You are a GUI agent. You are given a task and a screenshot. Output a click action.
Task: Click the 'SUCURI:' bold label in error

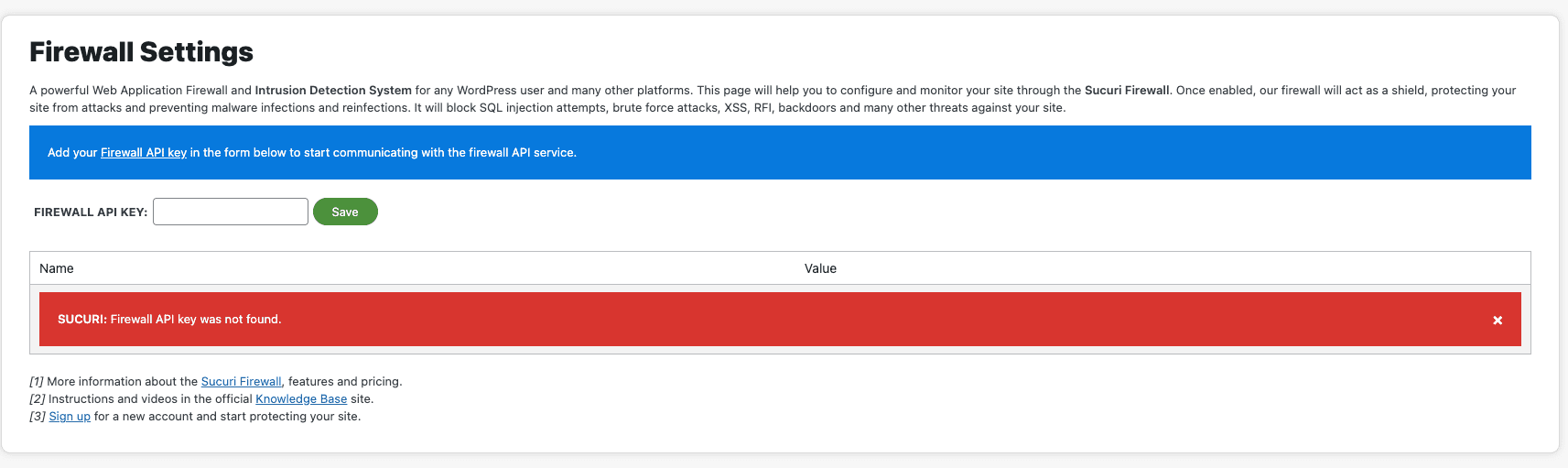82,320
